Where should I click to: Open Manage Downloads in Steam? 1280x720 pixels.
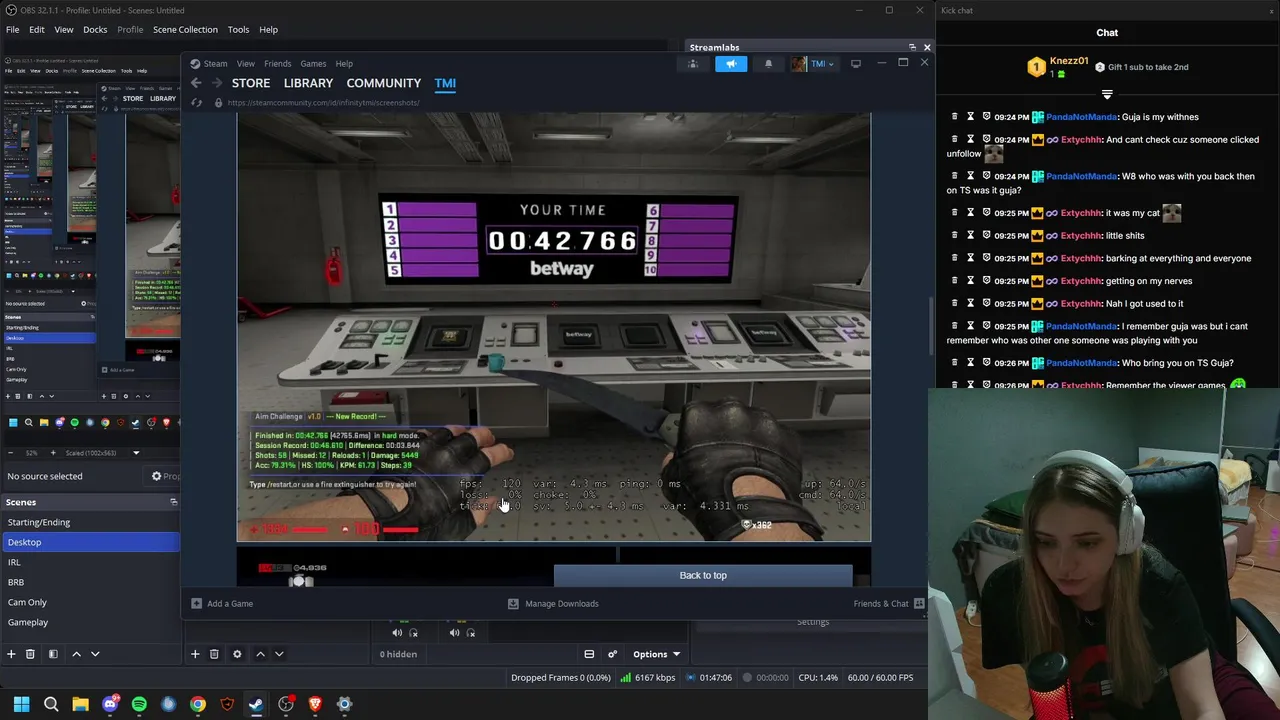[553, 603]
